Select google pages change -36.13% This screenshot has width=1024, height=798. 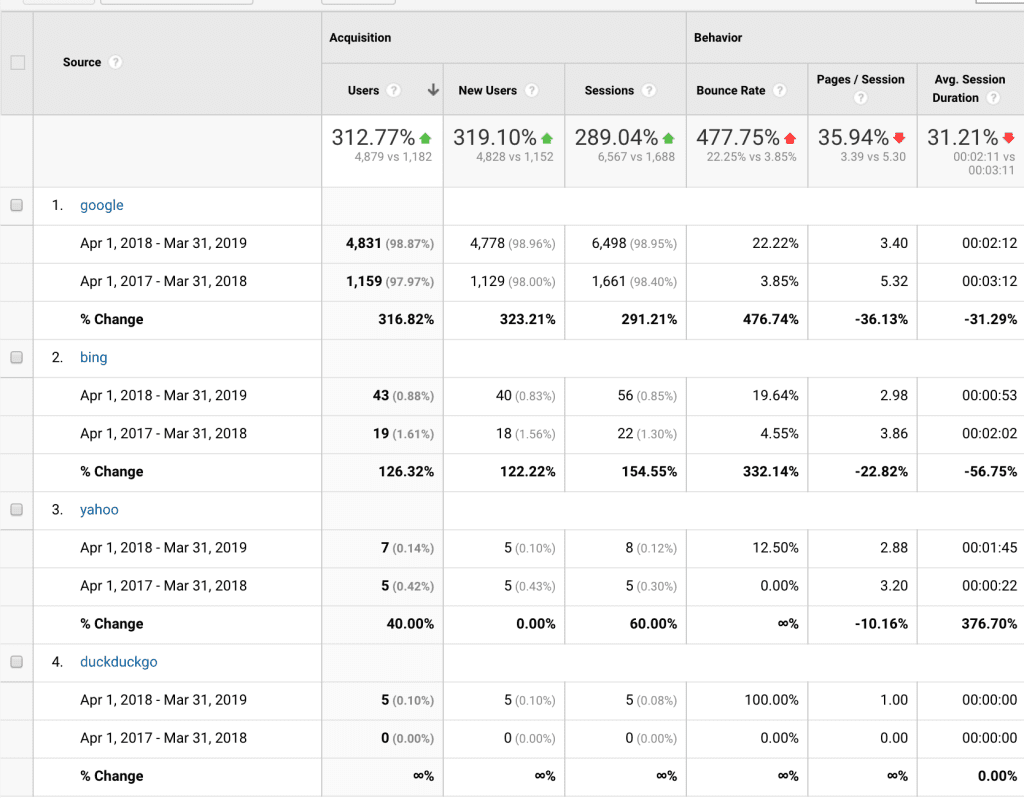click(x=881, y=319)
